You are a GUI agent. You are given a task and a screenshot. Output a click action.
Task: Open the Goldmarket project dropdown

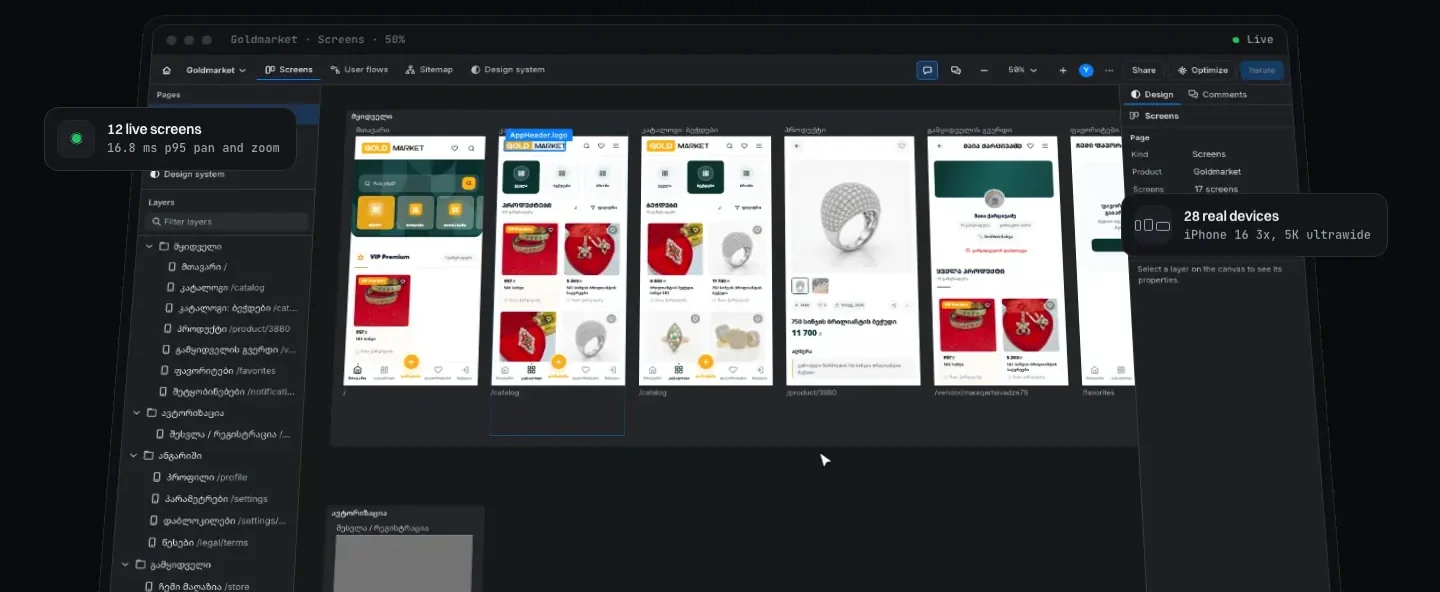pyautogui.click(x=216, y=70)
